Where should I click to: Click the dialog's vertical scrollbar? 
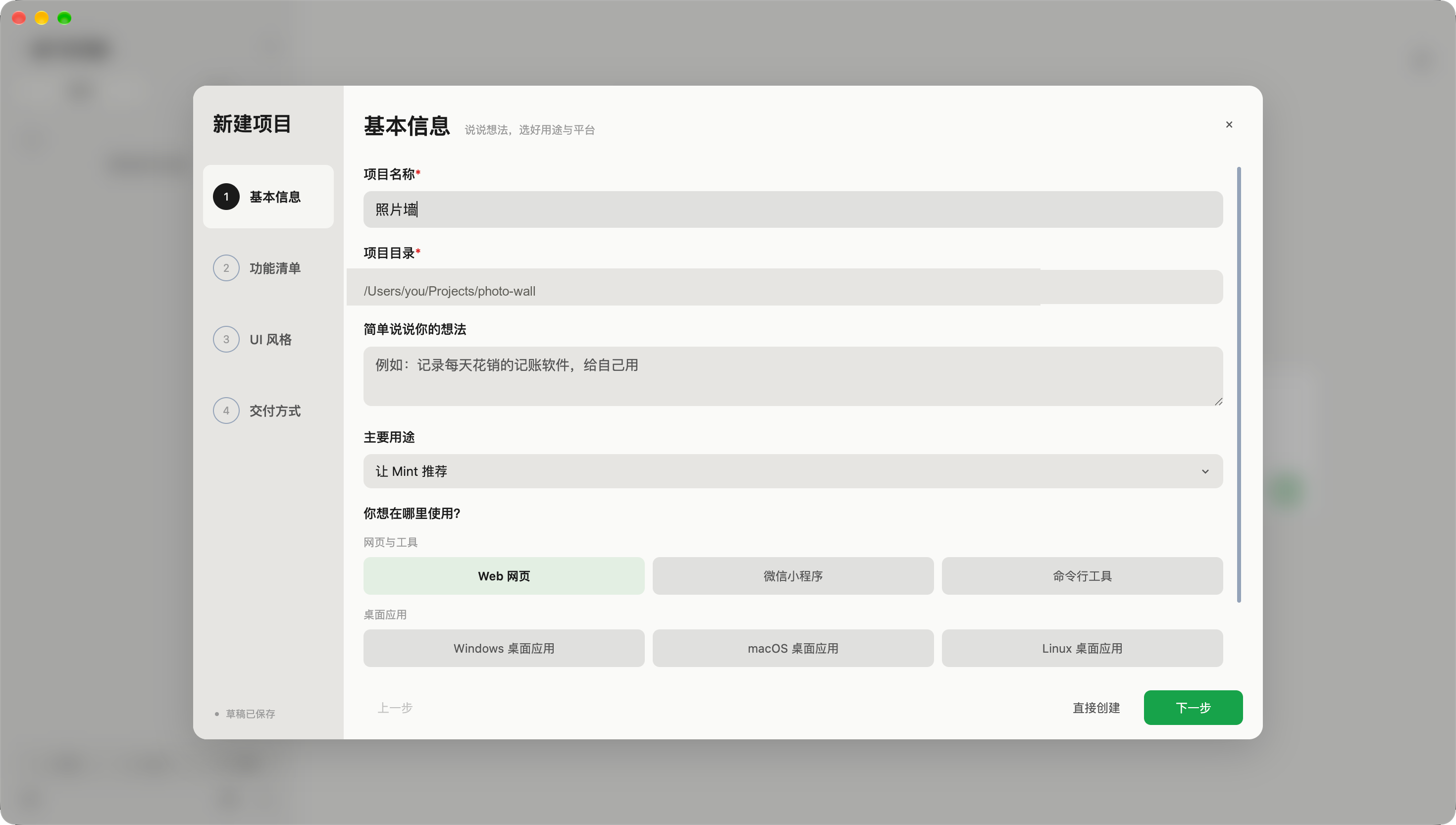[1239, 385]
